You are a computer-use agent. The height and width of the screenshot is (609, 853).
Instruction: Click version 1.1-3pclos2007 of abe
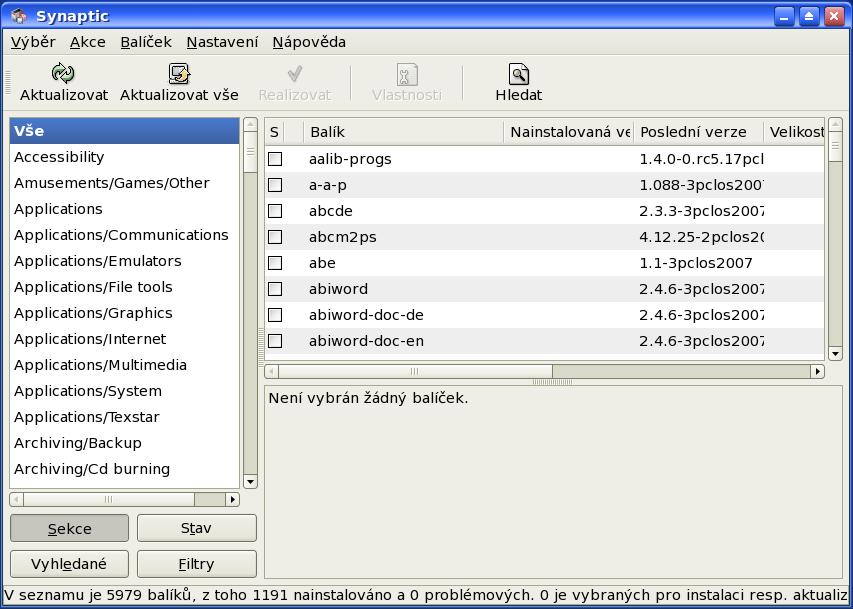(696, 263)
